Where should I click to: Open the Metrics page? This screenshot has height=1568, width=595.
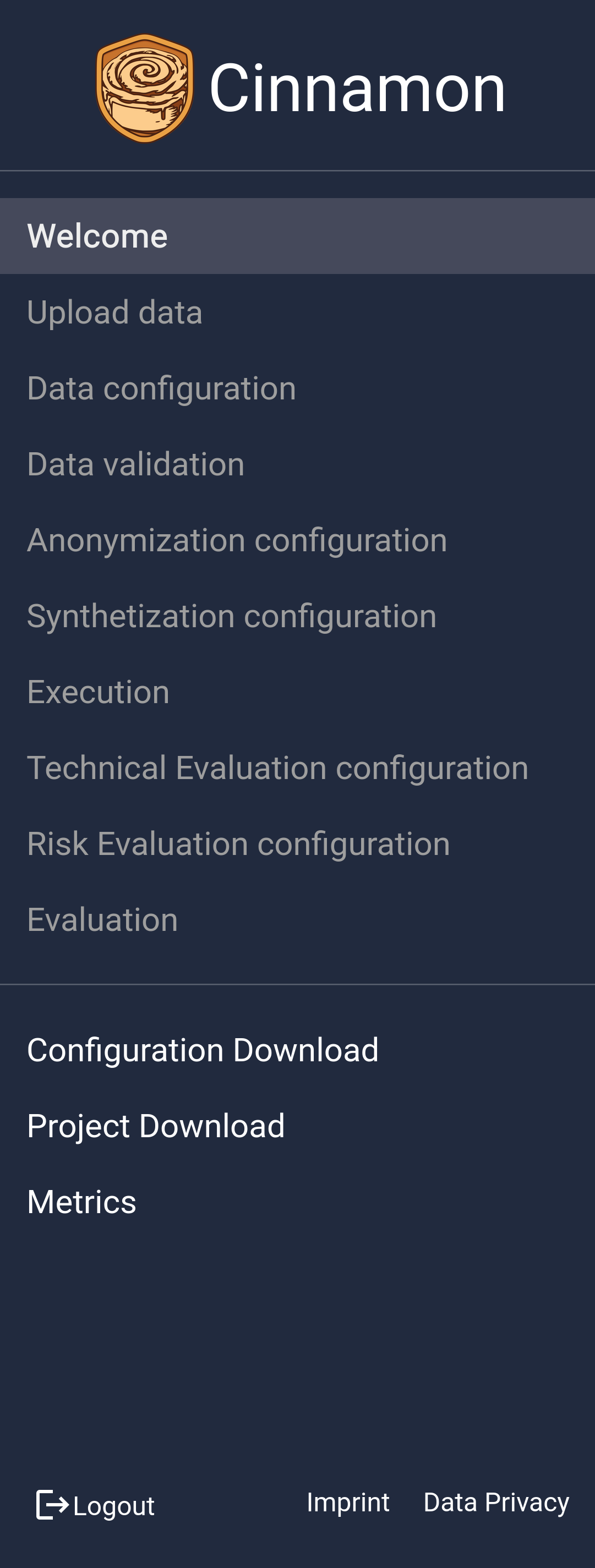[81, 1202]
